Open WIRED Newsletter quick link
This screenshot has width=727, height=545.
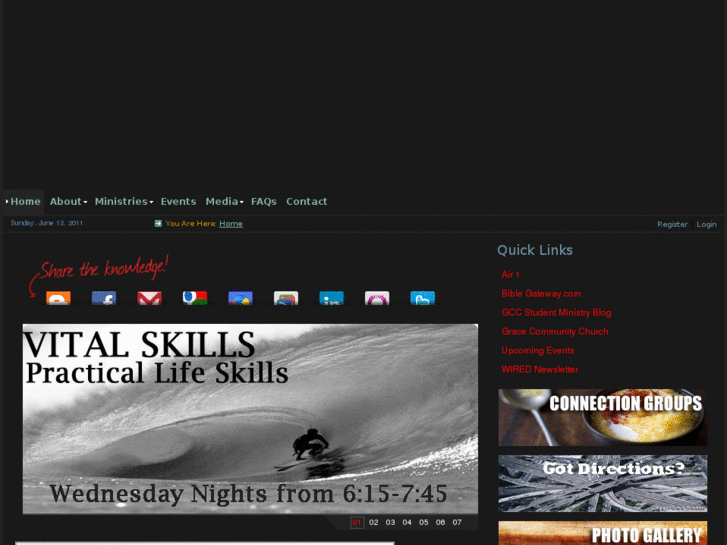(x=540, y=370)
